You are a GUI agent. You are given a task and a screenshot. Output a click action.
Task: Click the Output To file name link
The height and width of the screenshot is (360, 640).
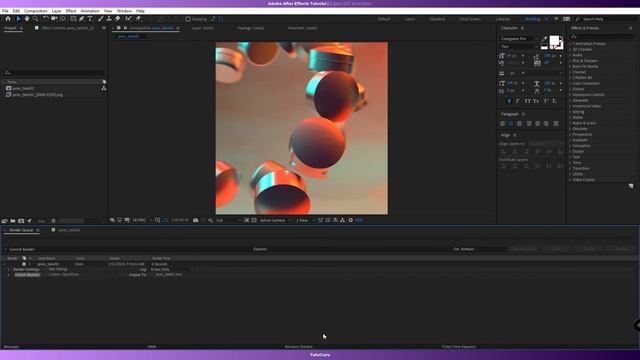click(169, 275)
